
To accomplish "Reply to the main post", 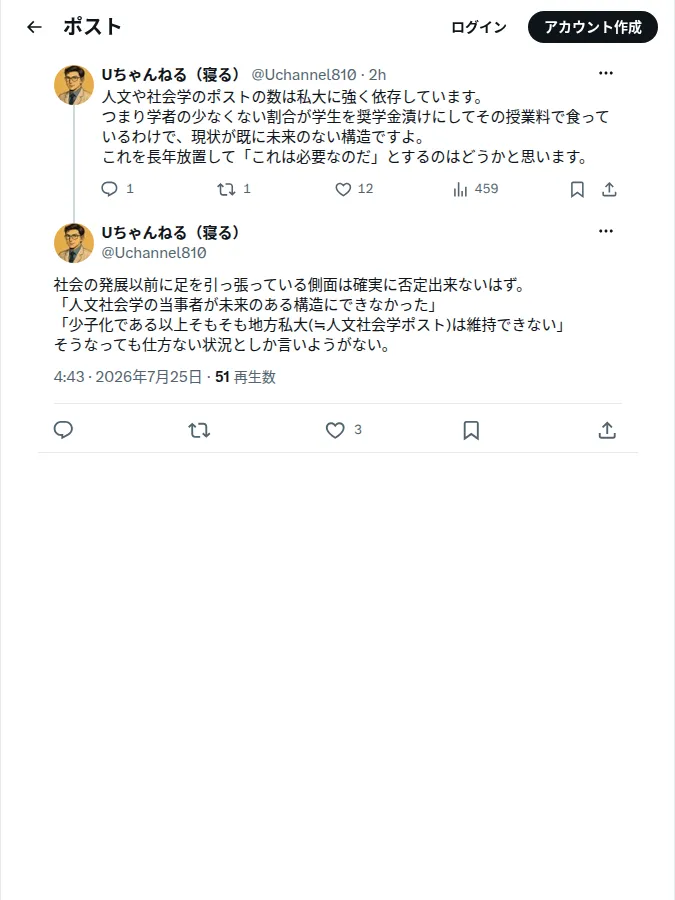I will click(x=63, y=430).
